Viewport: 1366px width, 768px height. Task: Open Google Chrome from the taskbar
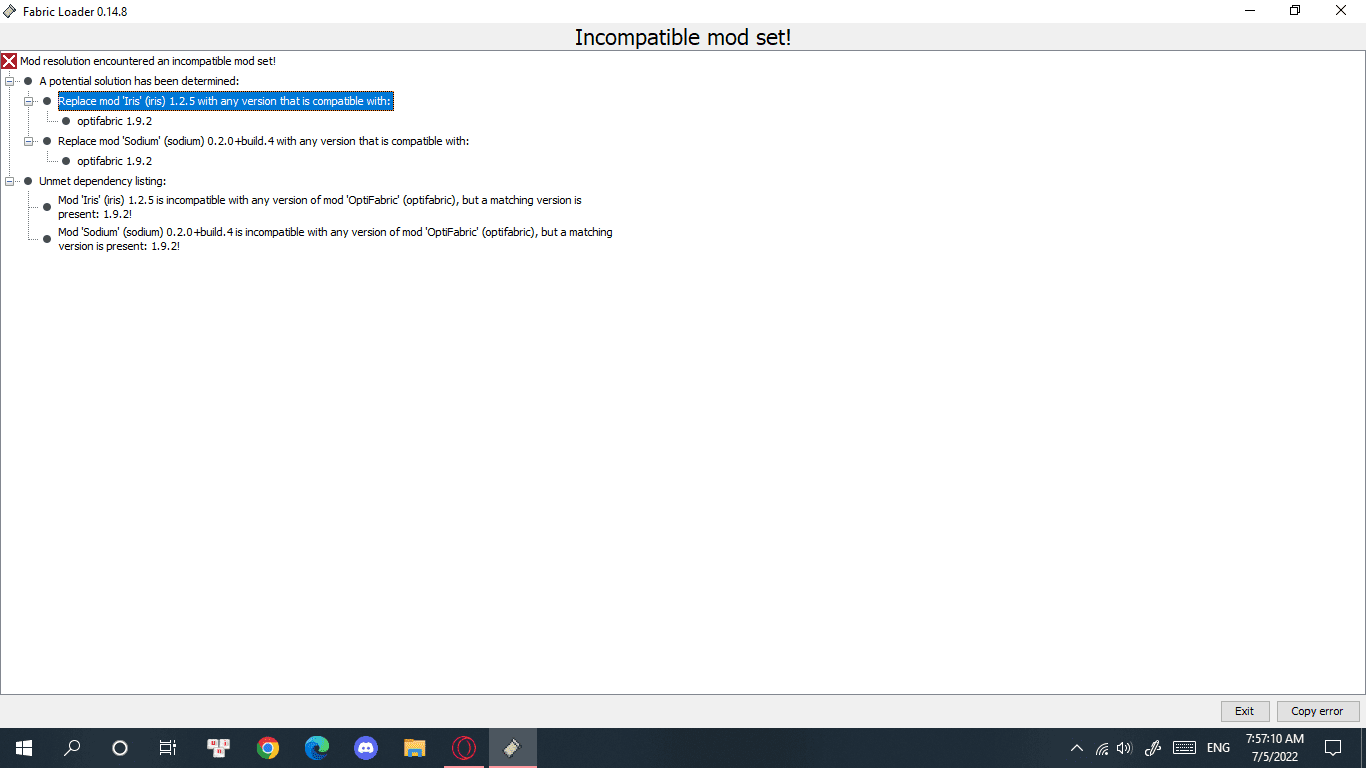[267, 748]
